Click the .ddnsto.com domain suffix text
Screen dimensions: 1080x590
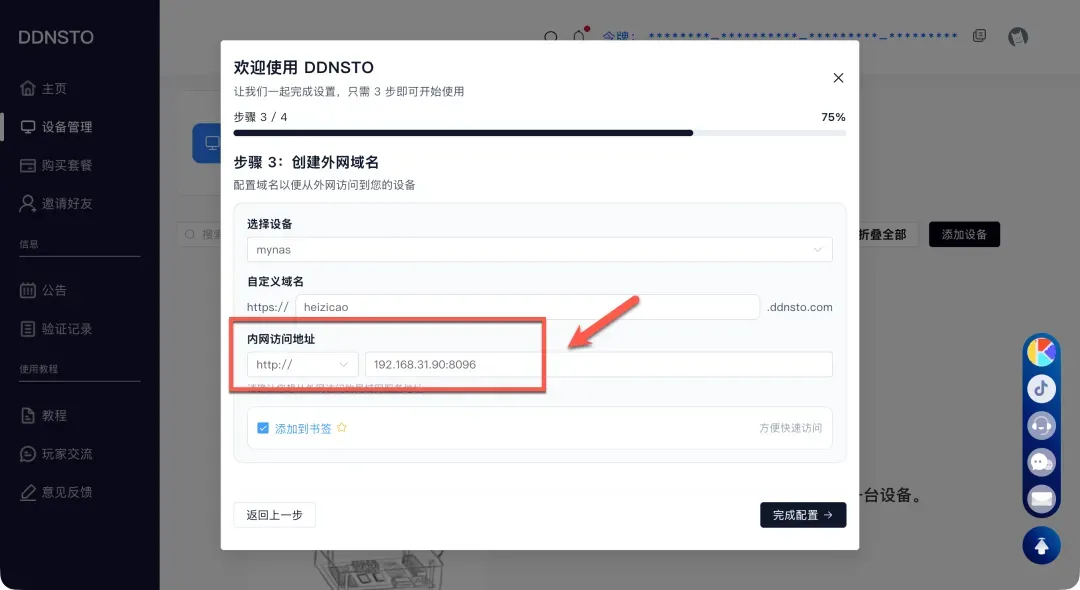coord(800,307)
